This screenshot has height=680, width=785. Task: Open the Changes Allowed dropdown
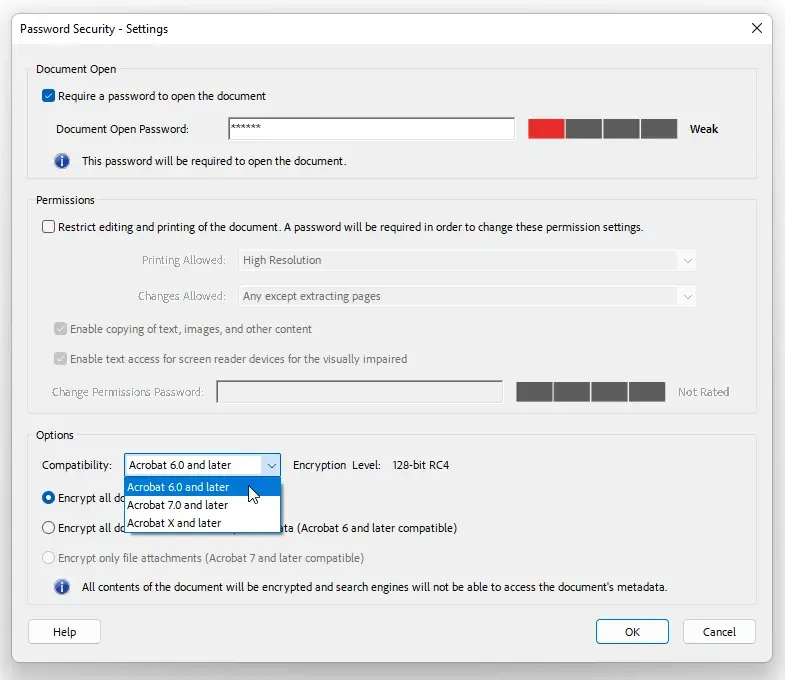point(467,296)
